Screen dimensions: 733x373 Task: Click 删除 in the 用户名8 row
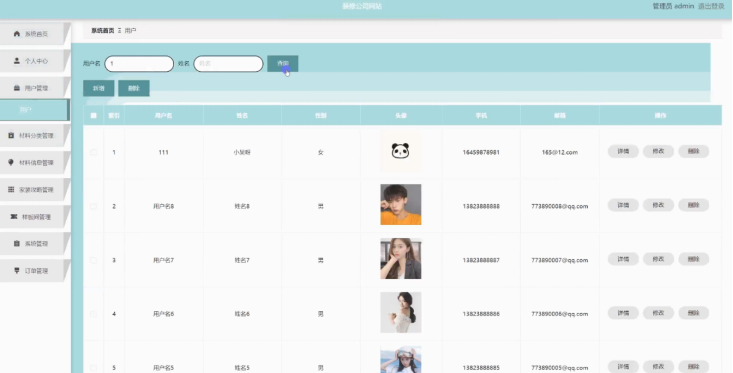(694, 205)
